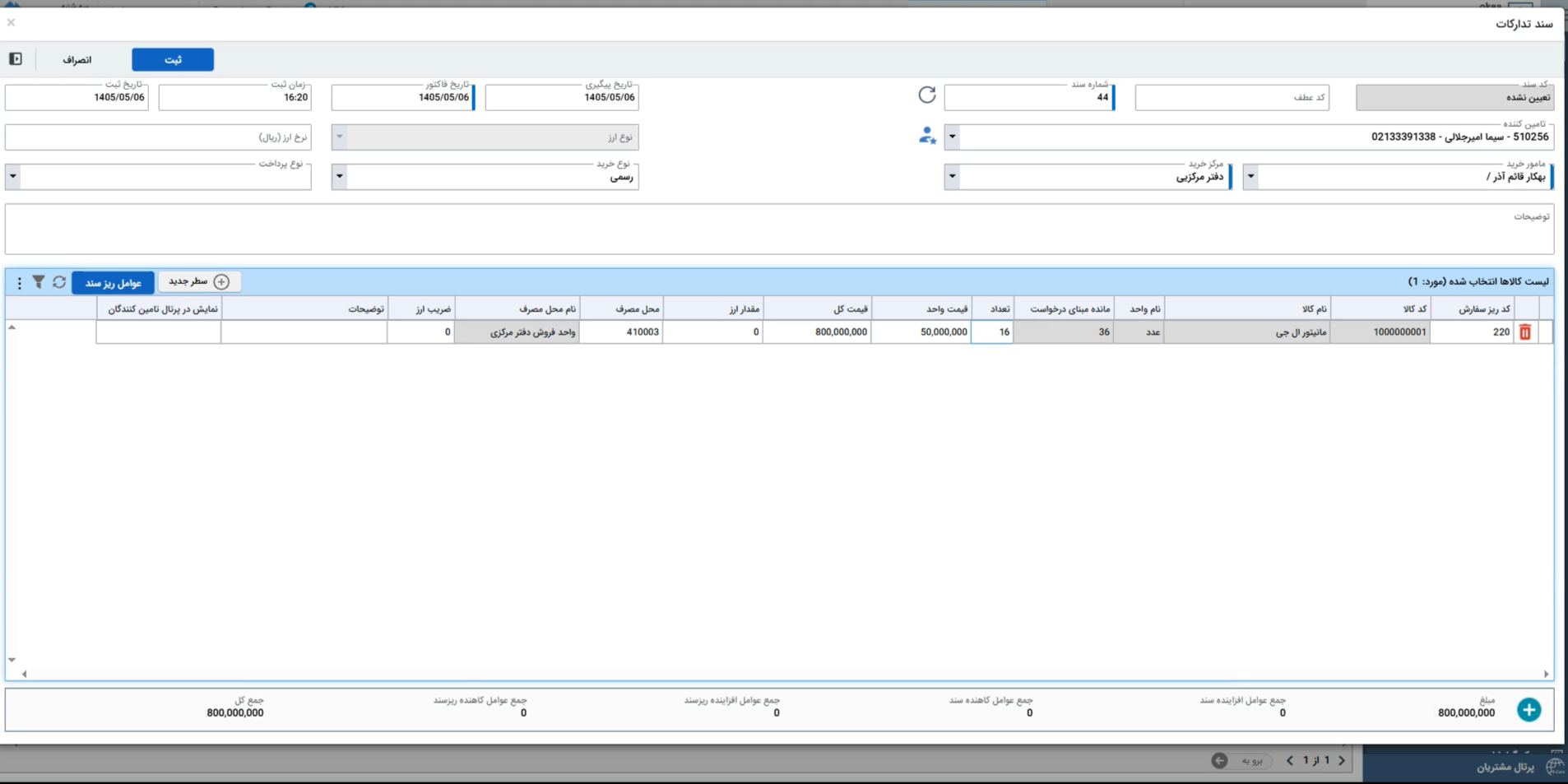
Task: Click the grid scroll up arrow
Action: [x=12, y=327]
